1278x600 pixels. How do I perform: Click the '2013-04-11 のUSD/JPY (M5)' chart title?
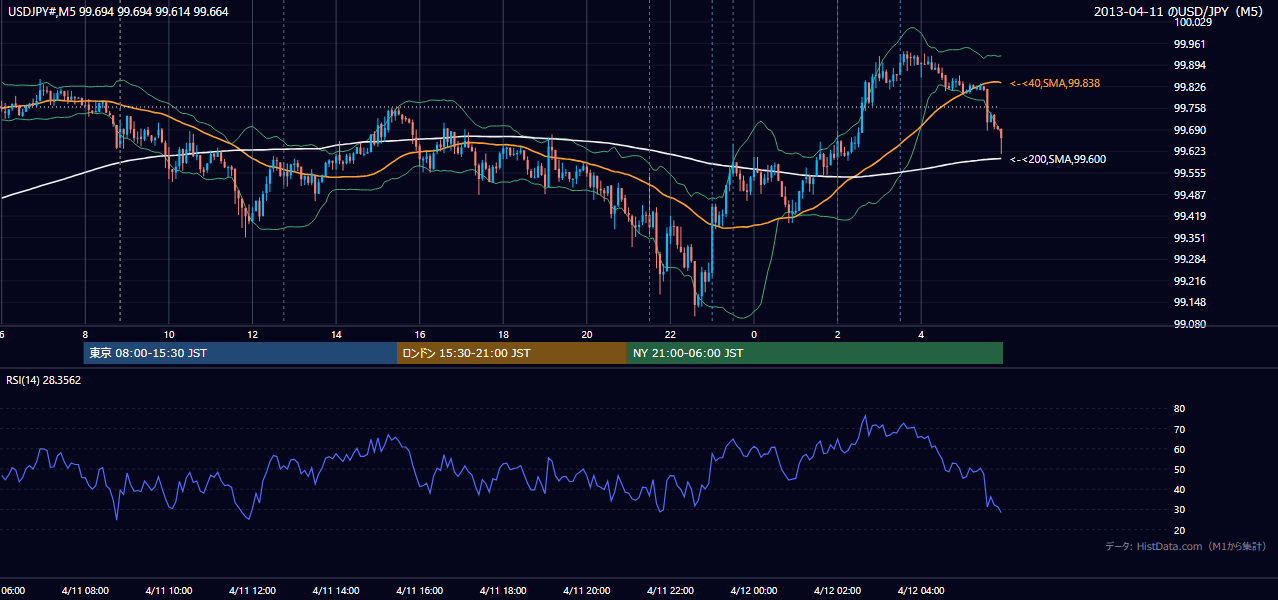pyautogui.click(x=1180, y=11)
